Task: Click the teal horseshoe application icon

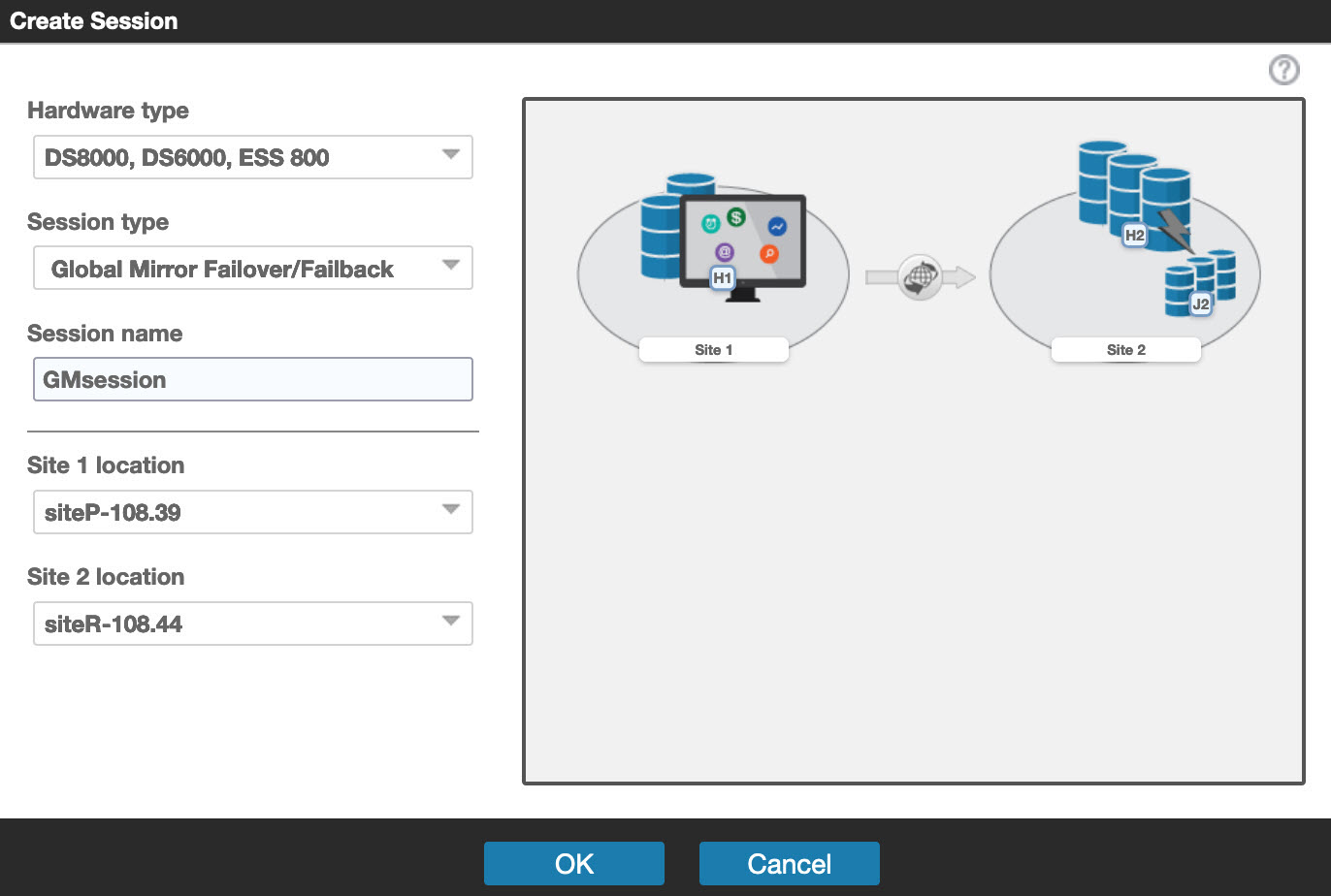Action: (712, 224)
